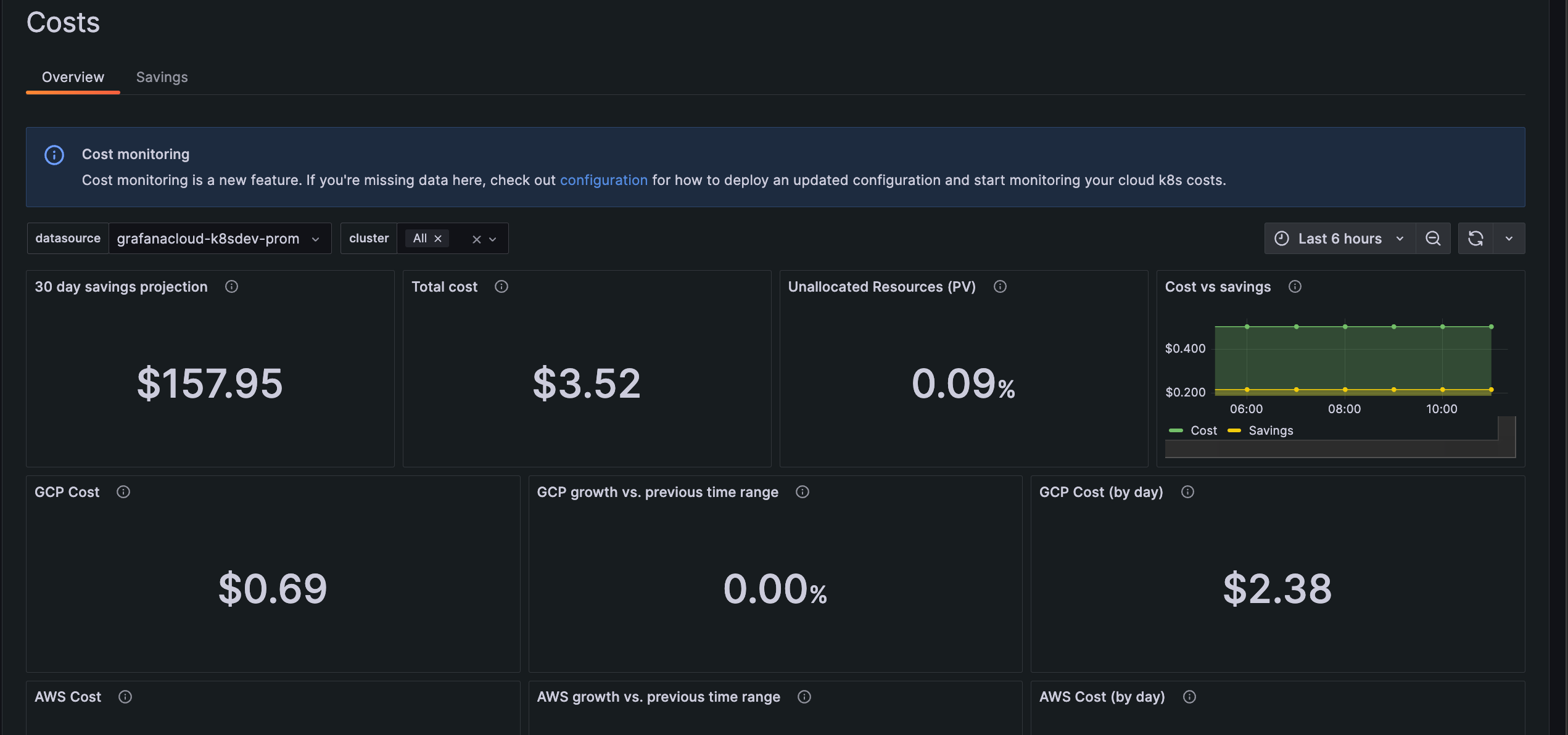Viewport: 1568px width, 735px height.
Task: Select the Overview tab
Action: pyautogui.click(x=73, y=77)
